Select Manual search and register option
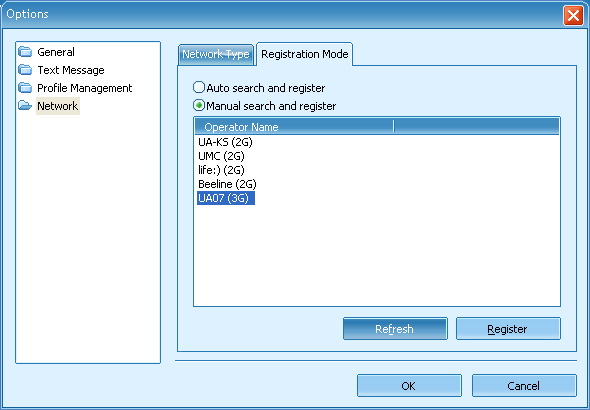The width and height of the screenshot is (590, 410). 199,105
